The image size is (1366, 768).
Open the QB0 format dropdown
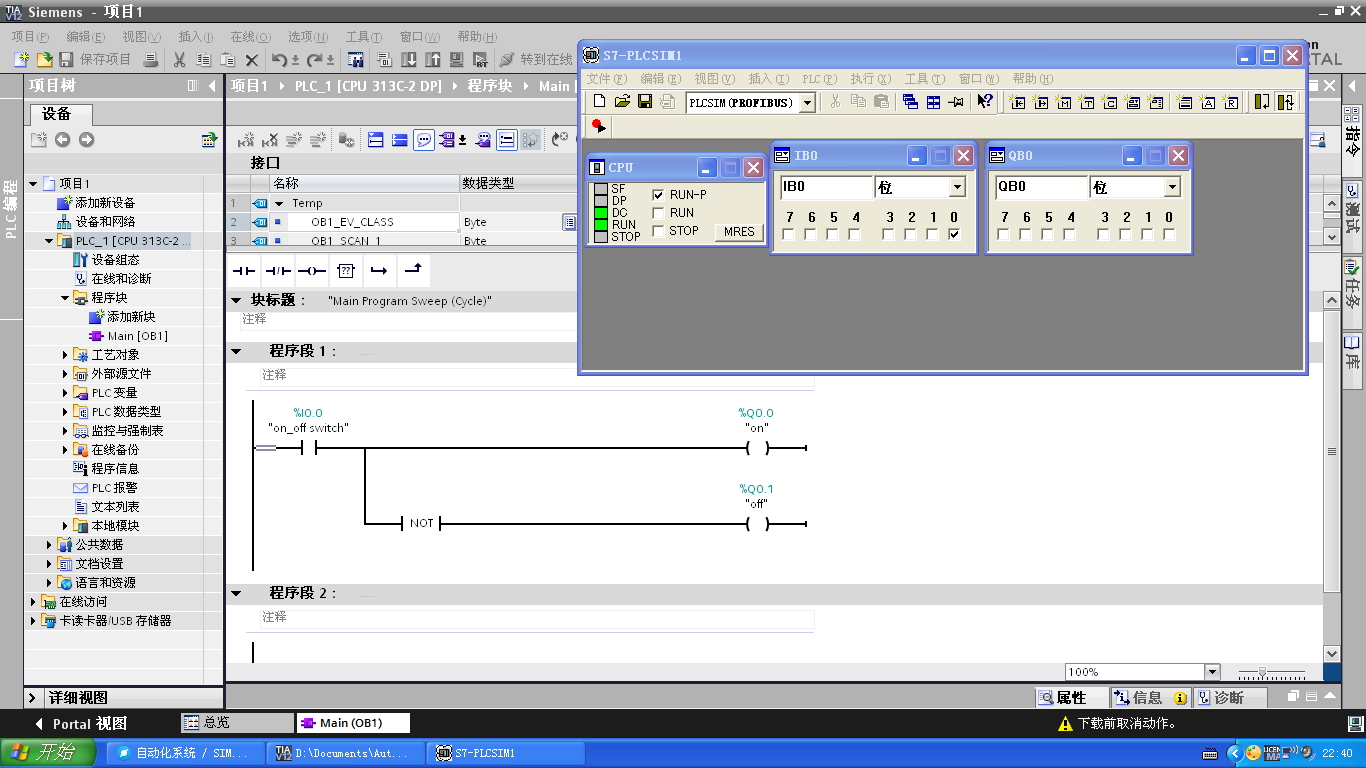coord(1172,187)
